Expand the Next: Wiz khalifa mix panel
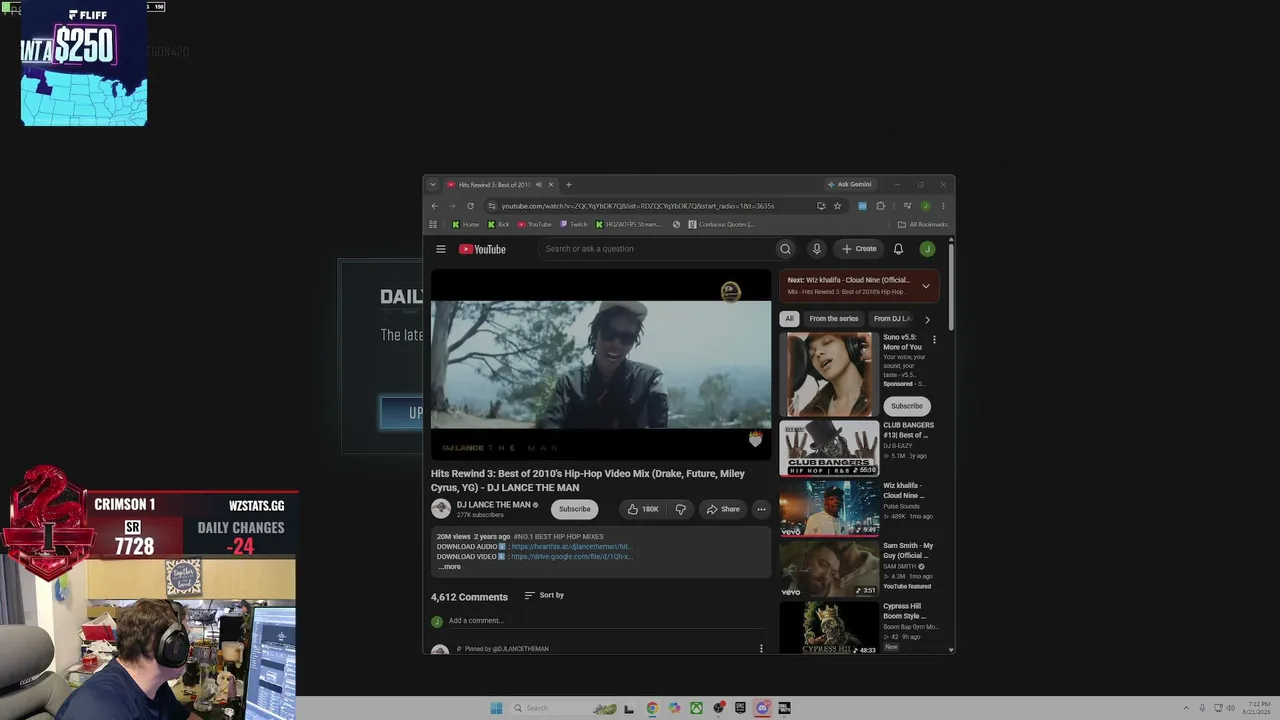The image size is (1280, 720). (925, 286)
